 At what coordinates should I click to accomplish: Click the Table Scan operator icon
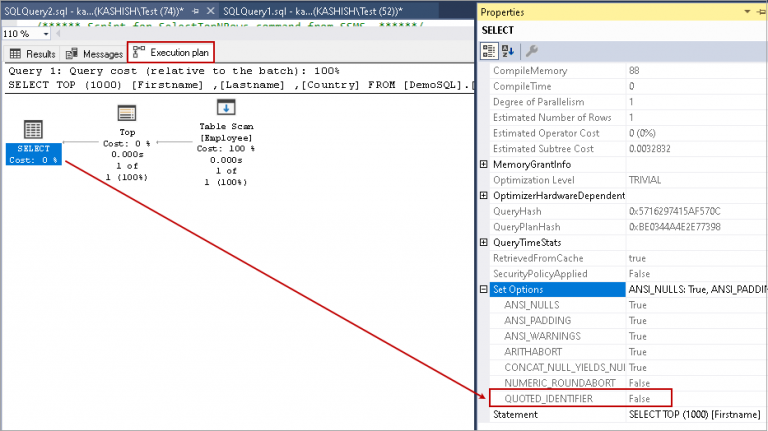[x=225, y=108]
